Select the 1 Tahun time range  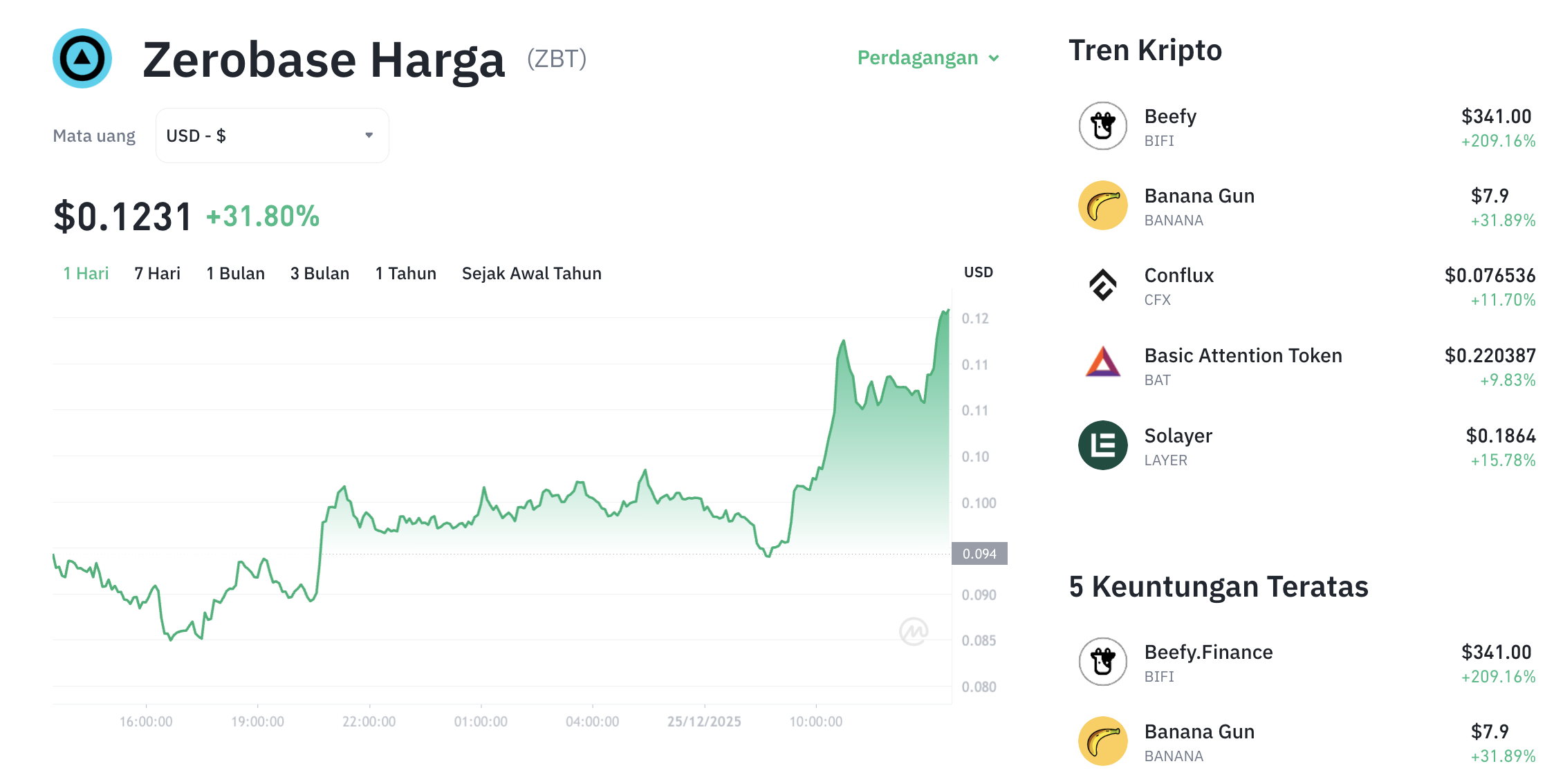(405, 273)
